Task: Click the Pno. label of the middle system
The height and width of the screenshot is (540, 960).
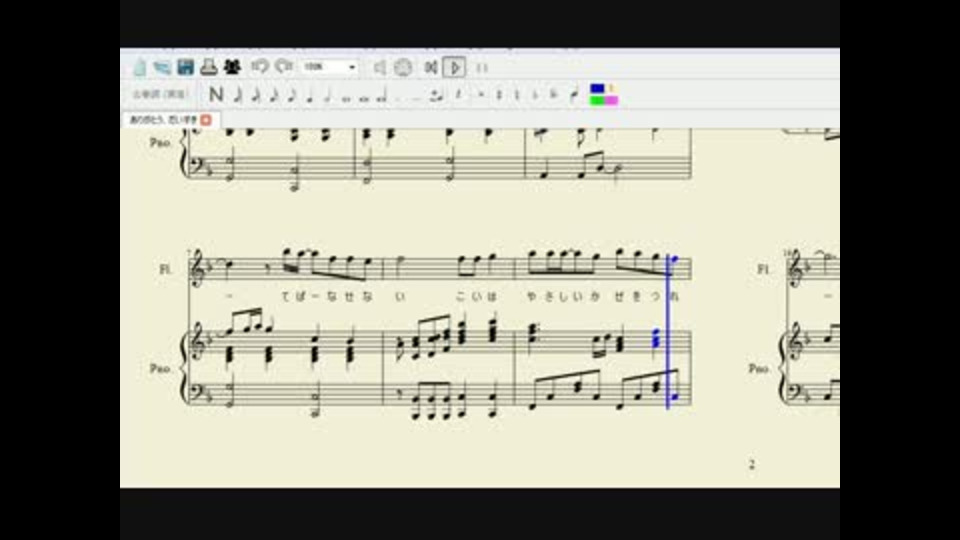Action: [160, 368]
